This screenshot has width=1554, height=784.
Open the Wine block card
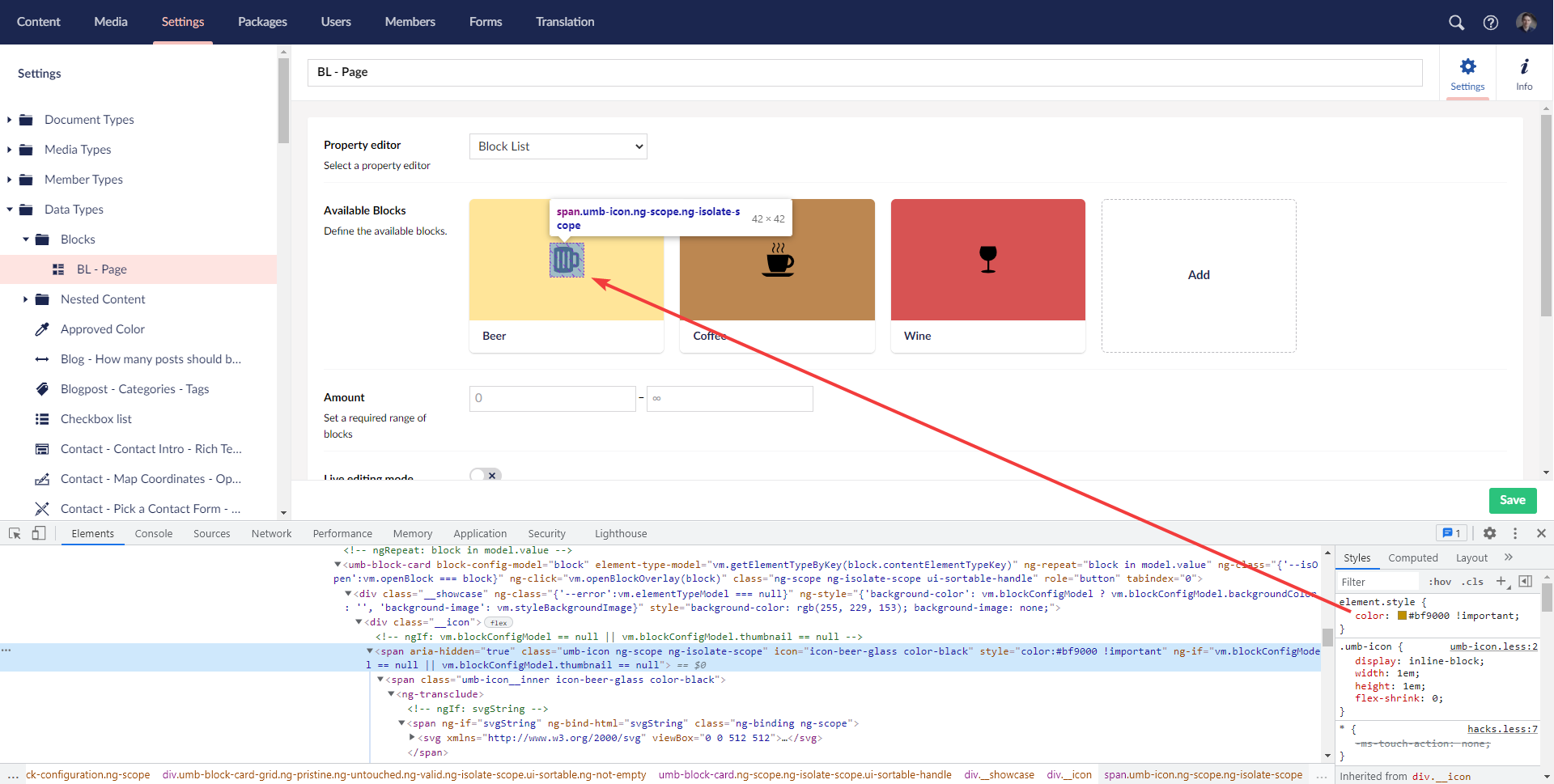coord(987,276)
